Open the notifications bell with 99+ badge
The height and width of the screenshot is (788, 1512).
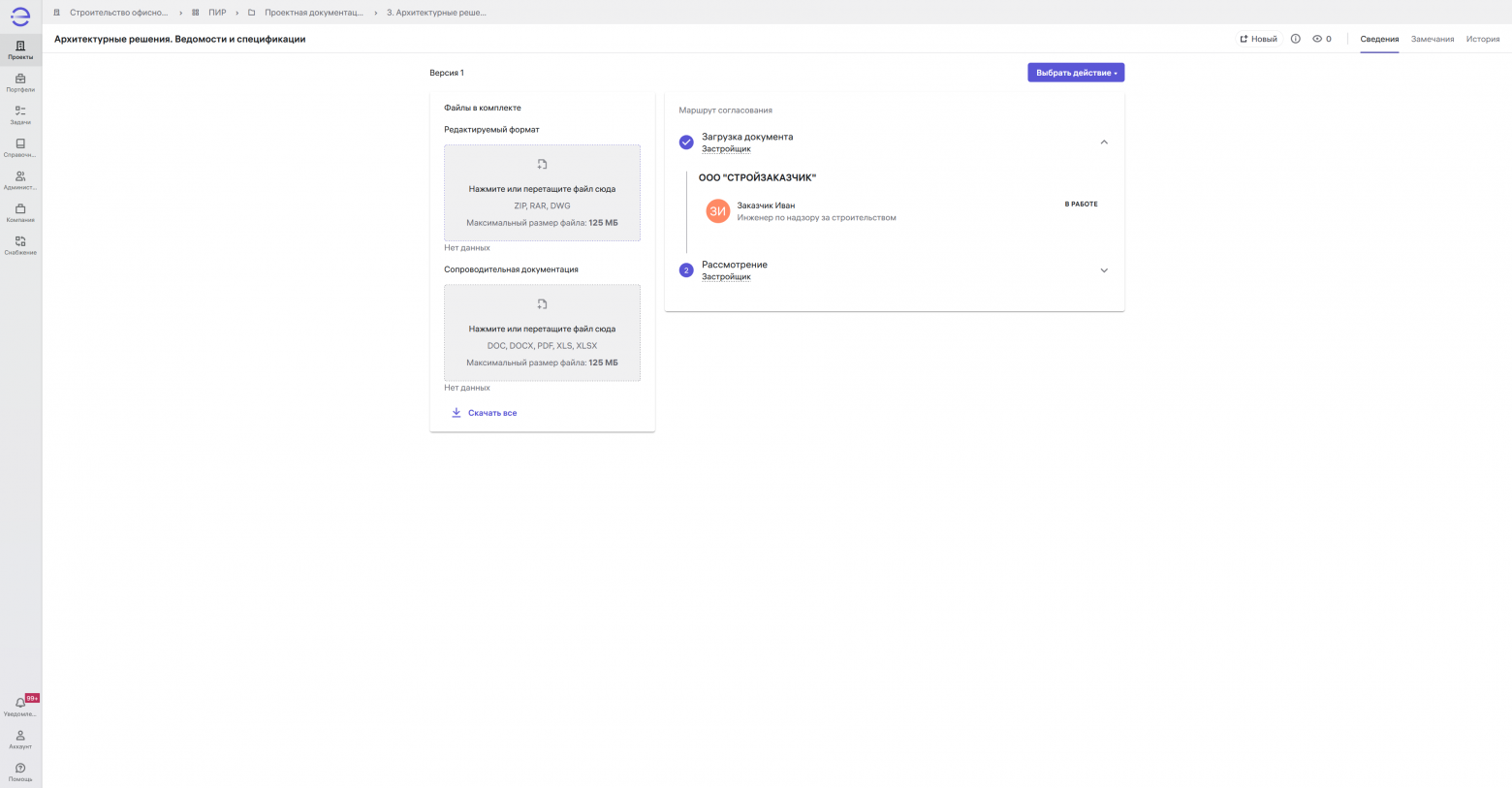tap(20, 706)
